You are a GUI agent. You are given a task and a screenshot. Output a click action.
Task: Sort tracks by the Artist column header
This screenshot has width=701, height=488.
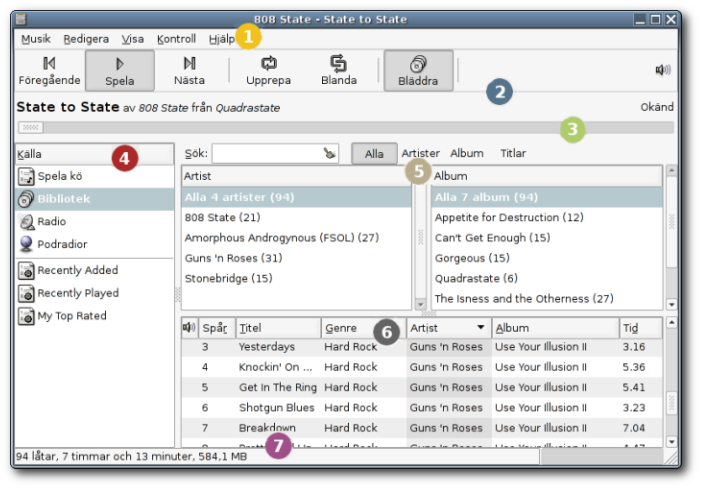448,328
